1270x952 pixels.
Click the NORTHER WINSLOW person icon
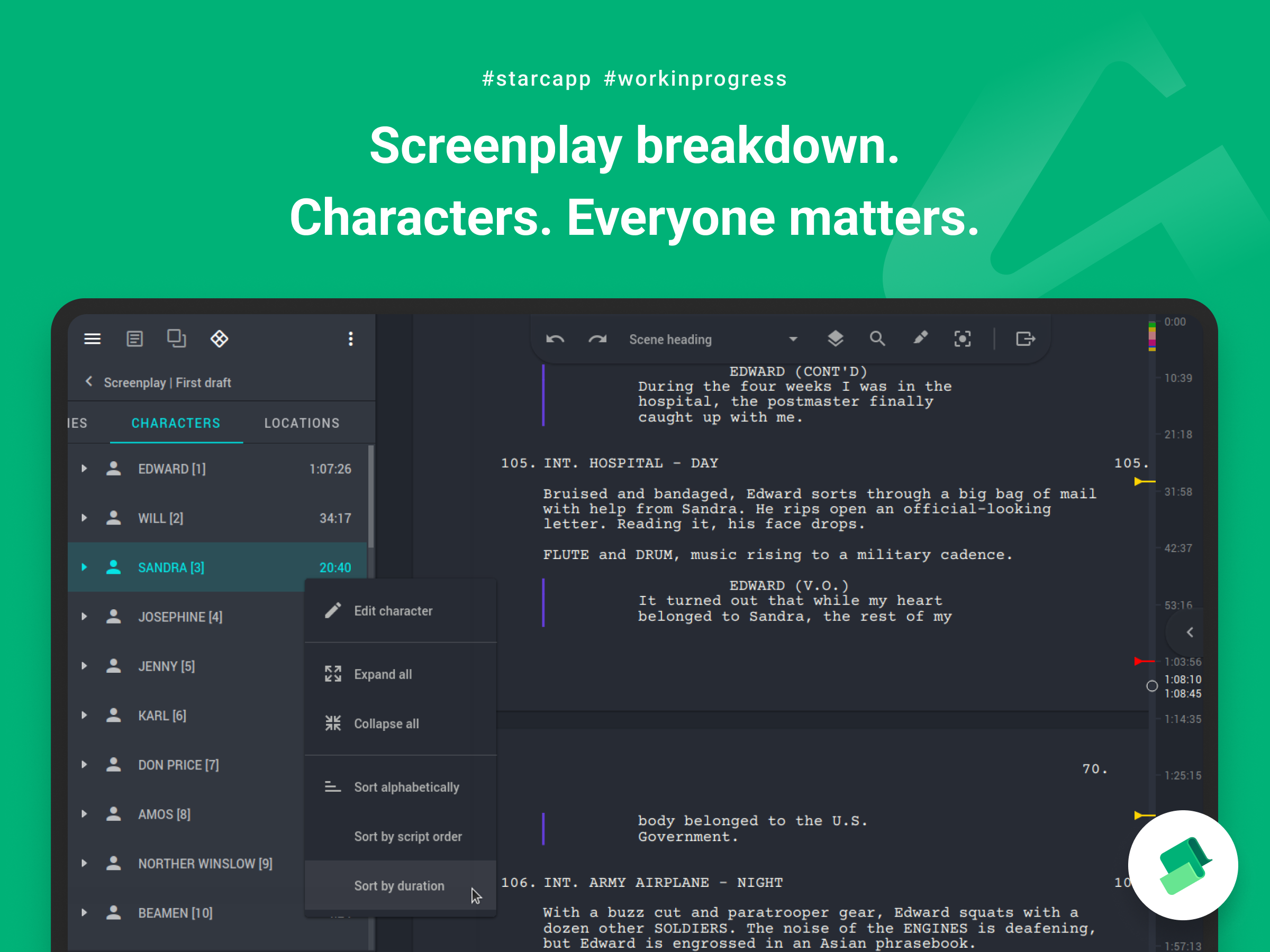tap(114, 864)
